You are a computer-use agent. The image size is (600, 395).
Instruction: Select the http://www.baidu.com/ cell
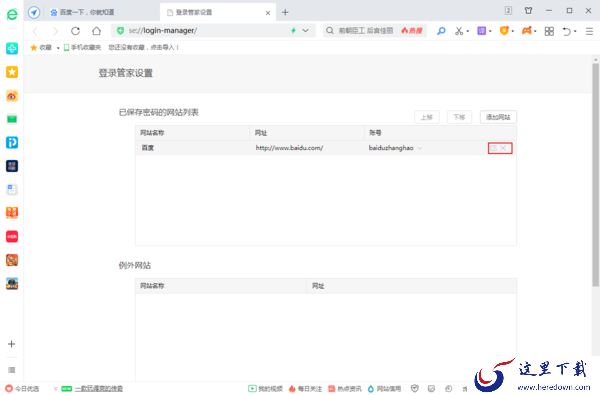pyautogui.click(x=290, y=148)
